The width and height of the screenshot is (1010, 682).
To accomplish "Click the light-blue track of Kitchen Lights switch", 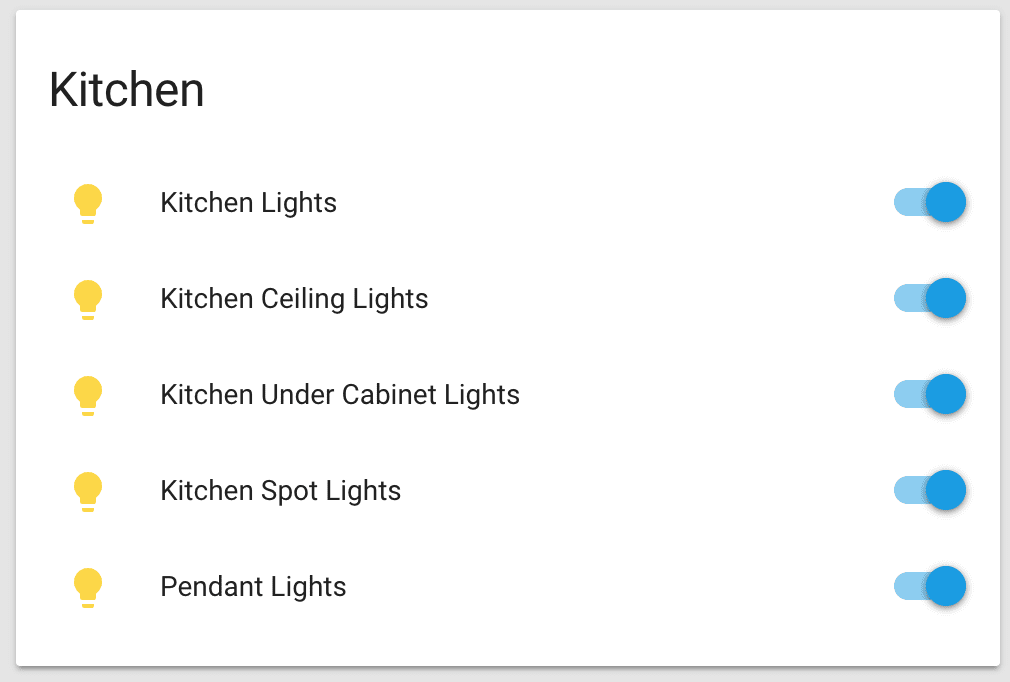I will (x=908, y=202).
